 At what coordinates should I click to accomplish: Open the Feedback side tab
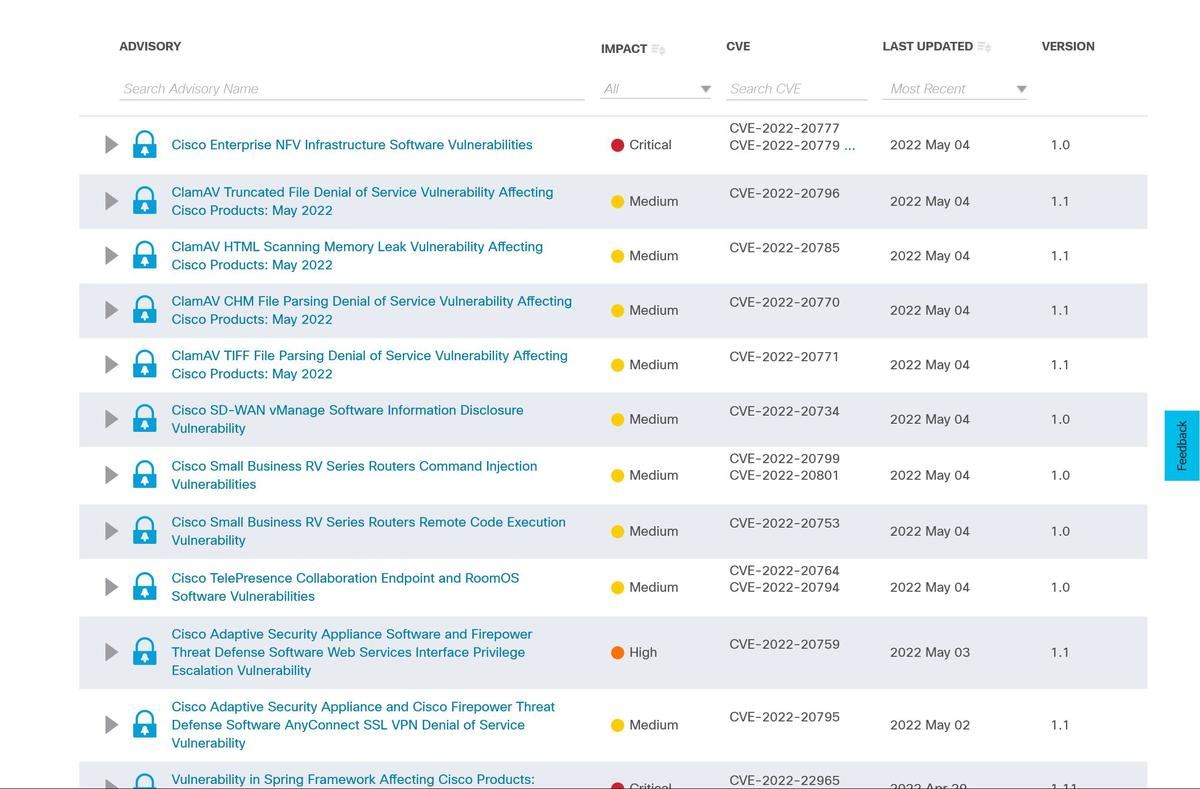tap(1182, 445)
